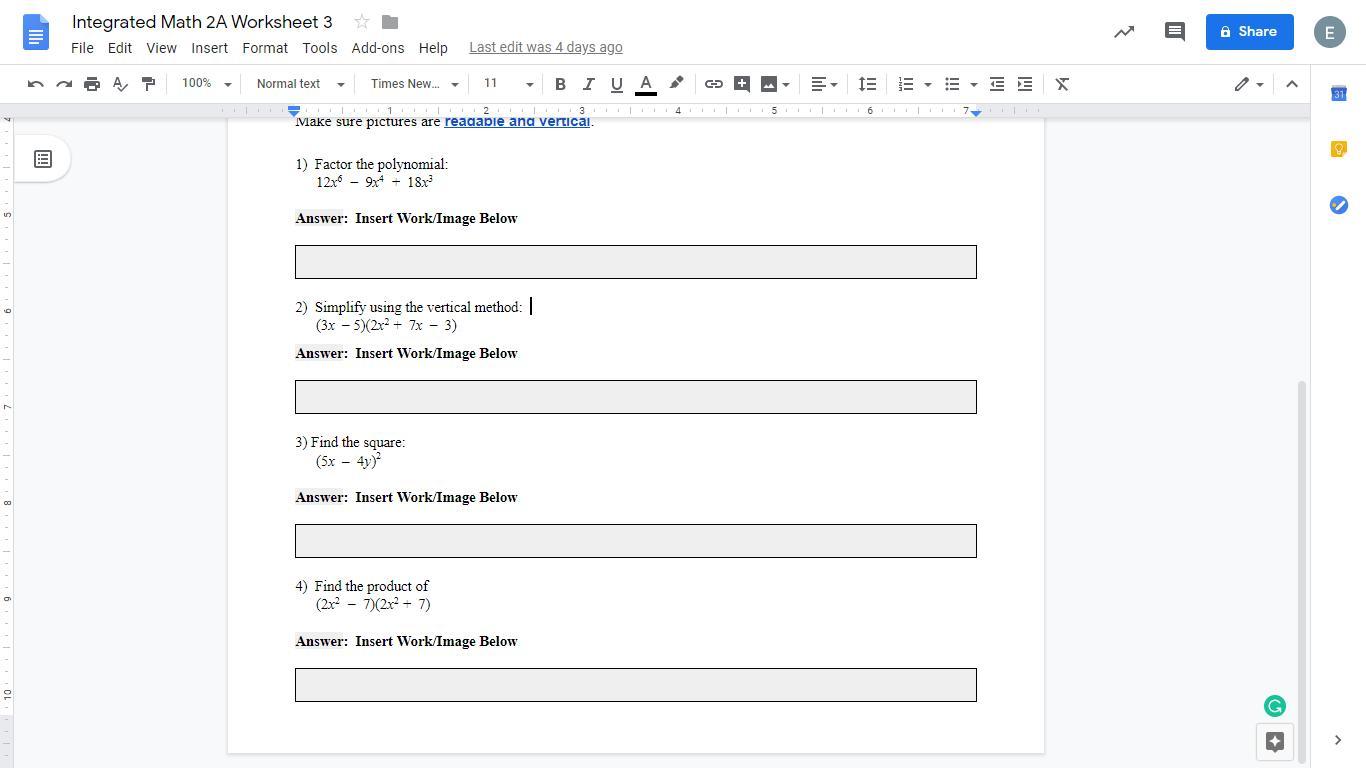
Task: Click the right margin marker on the ruler
Action: 976,113
